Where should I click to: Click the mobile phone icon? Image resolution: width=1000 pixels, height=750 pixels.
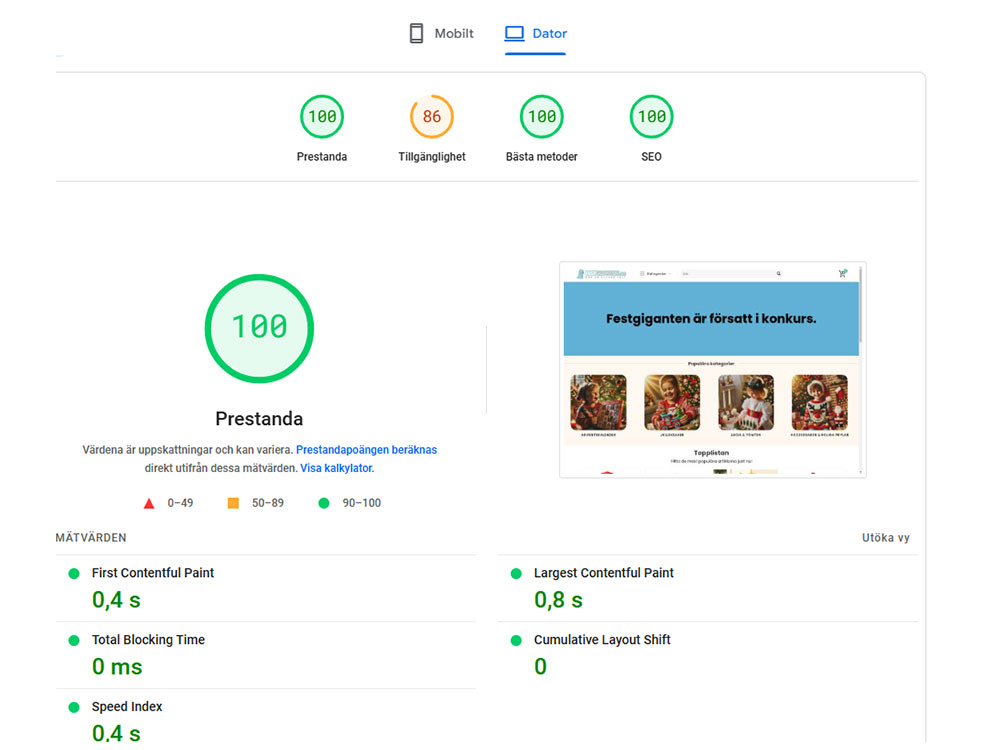[416, 33]
